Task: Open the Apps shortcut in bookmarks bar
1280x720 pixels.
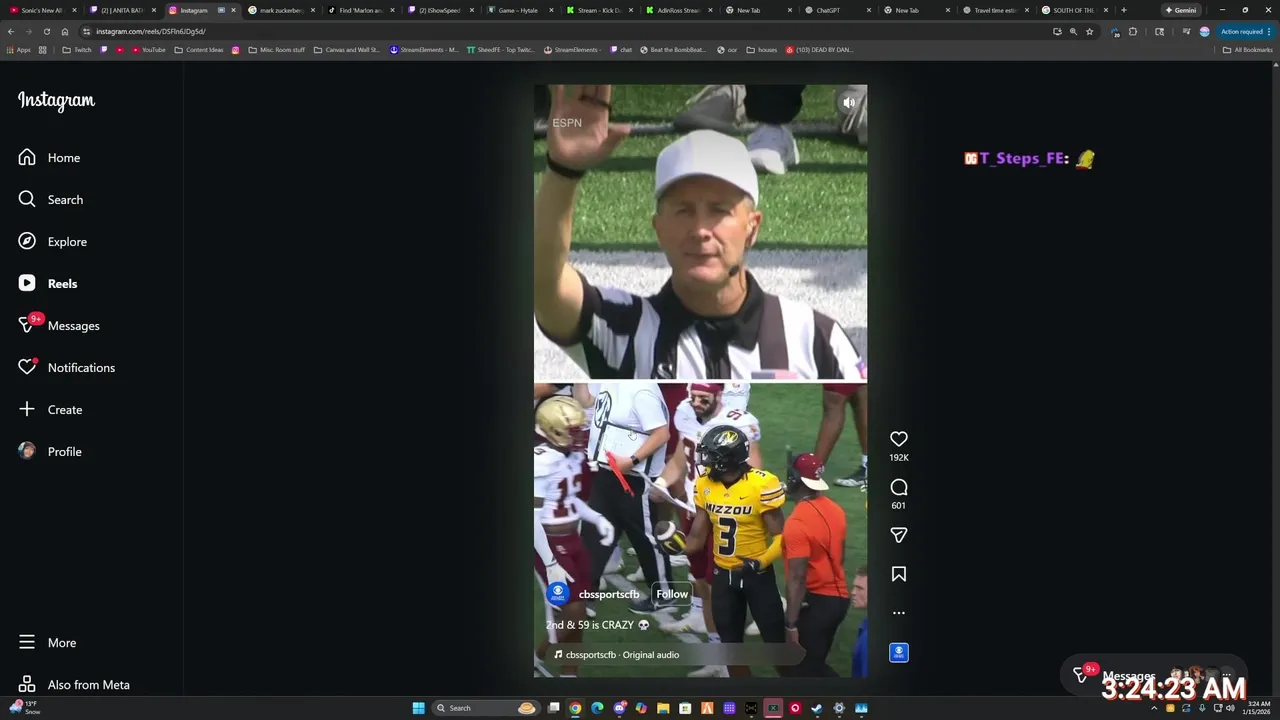Action: [18, 50]
